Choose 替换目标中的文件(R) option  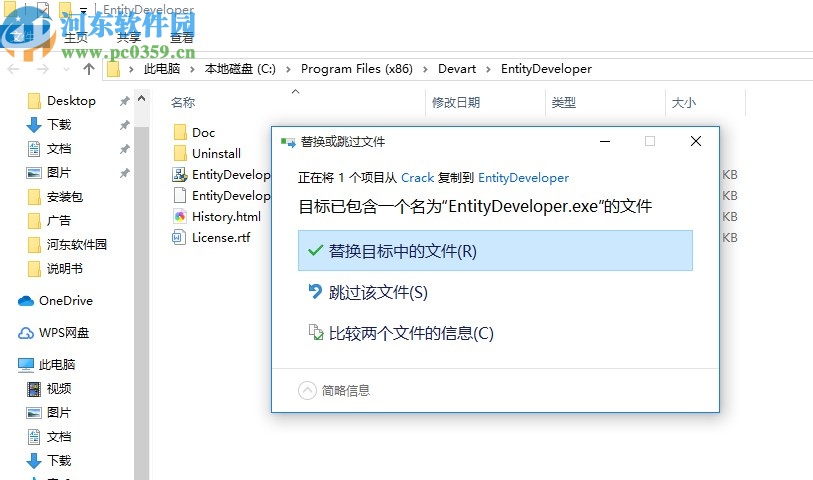(495, 251)
